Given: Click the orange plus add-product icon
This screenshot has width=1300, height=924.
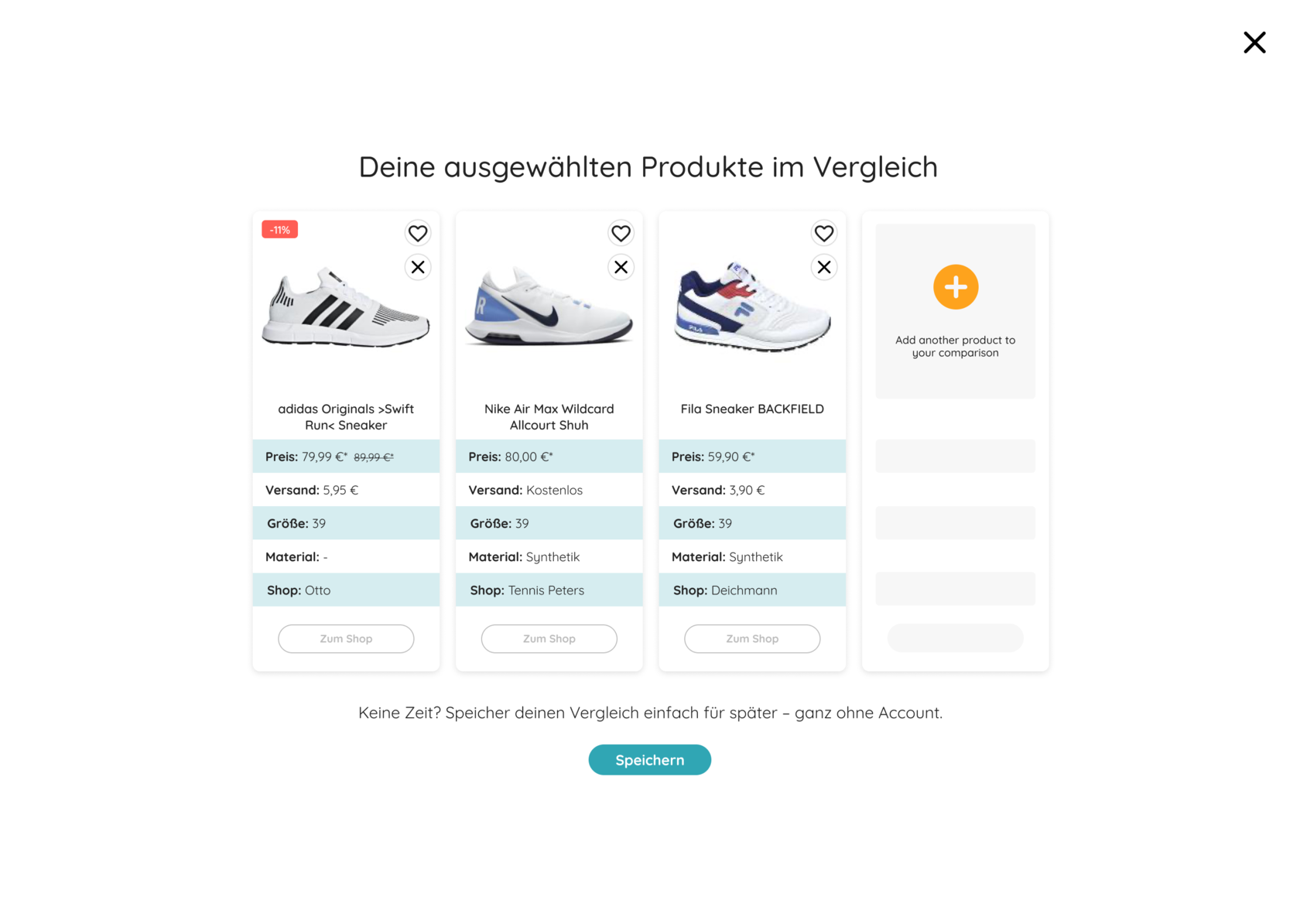Looking at the screenshot, I should tap(956, 287).
